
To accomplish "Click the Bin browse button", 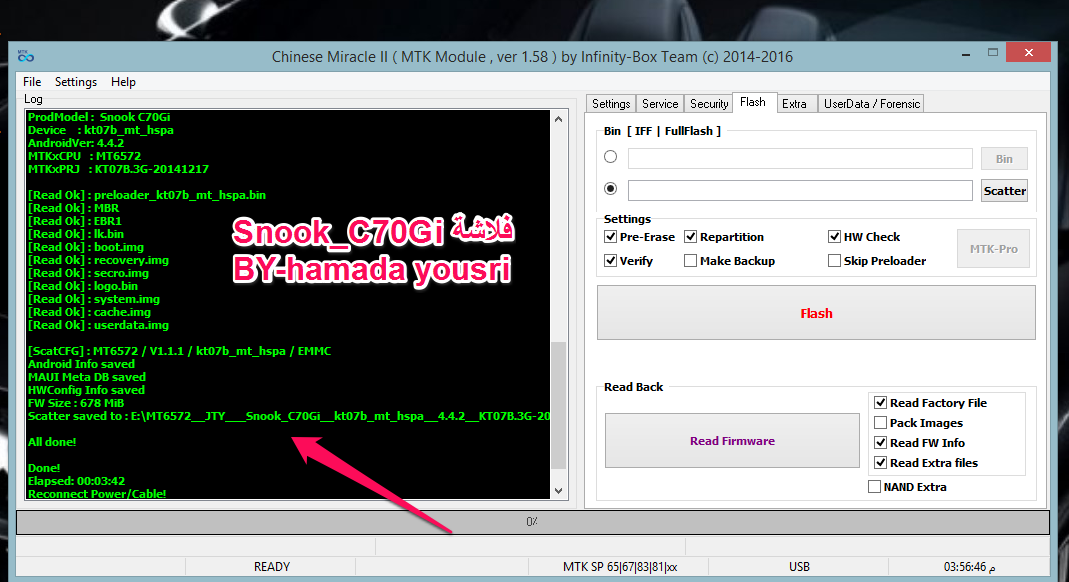I will click(x=1004, y=159).
